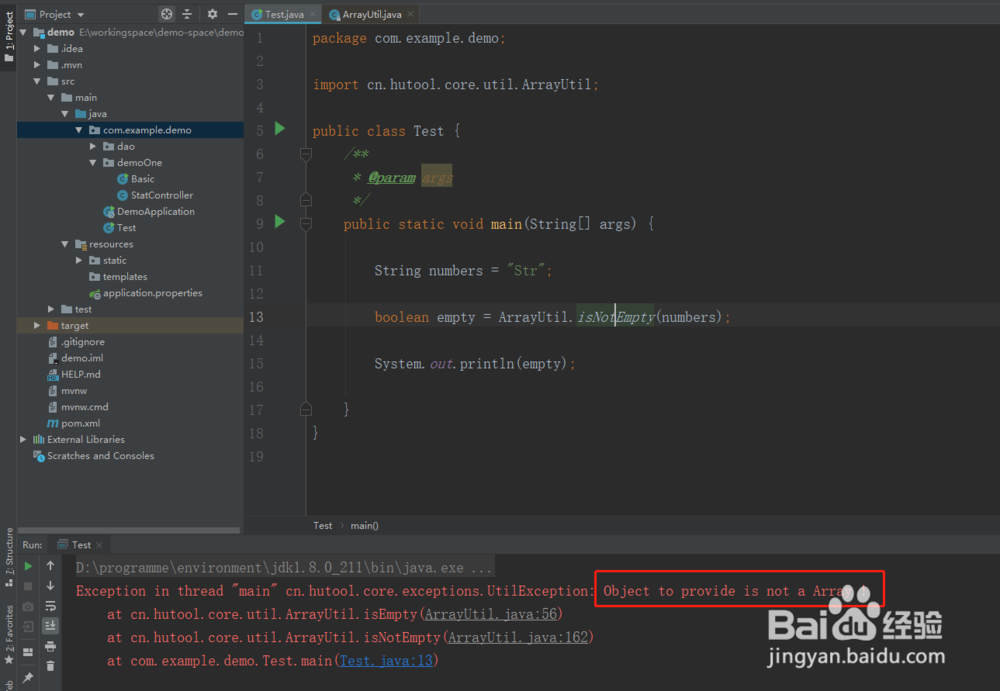The height and width of the screenshot is (691, 1000).
Task: Select the Basic class file
Action: (x=135, y=179)
